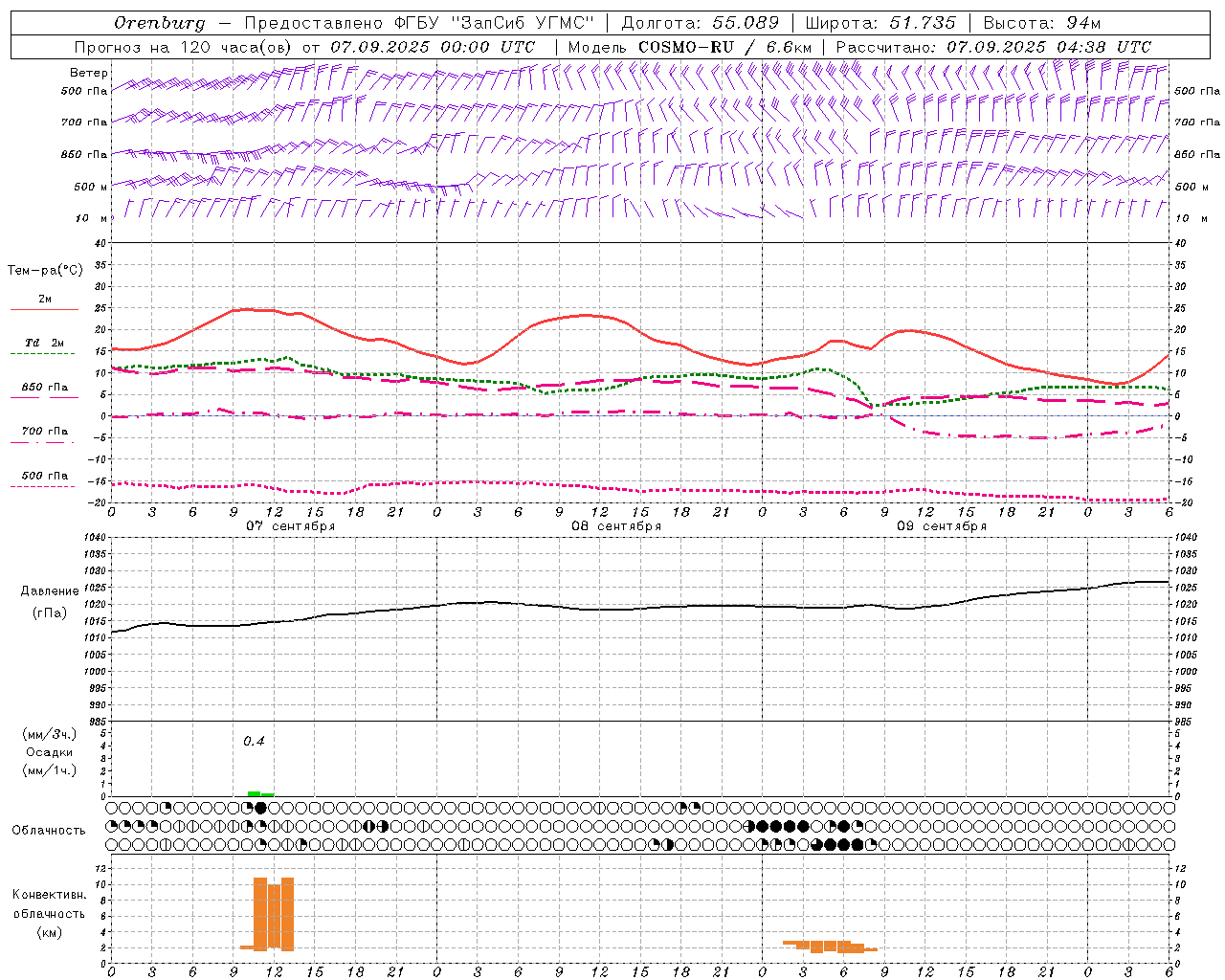Click the 'Тем-ра(°C)' temperature panel label
The width and height of the screenshot is (1225, 980).
point(45,271)
